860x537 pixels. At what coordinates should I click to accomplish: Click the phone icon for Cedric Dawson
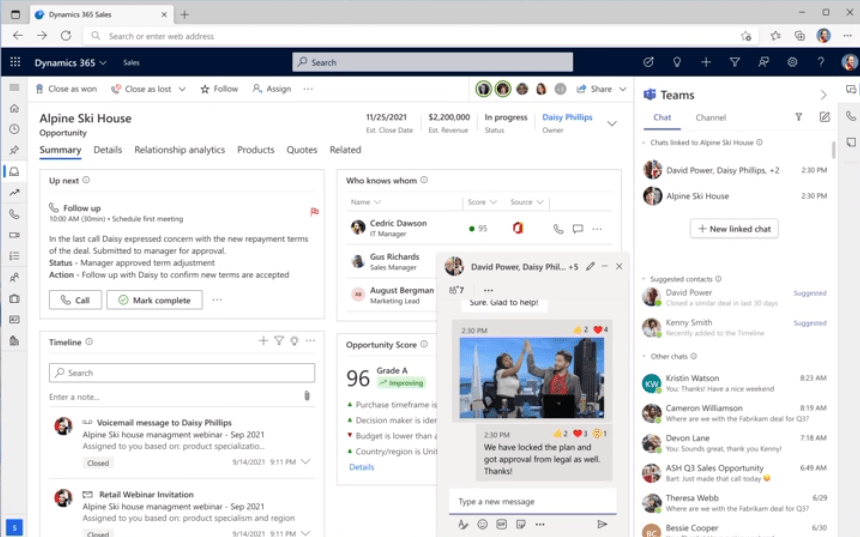(x=558, y=228)
